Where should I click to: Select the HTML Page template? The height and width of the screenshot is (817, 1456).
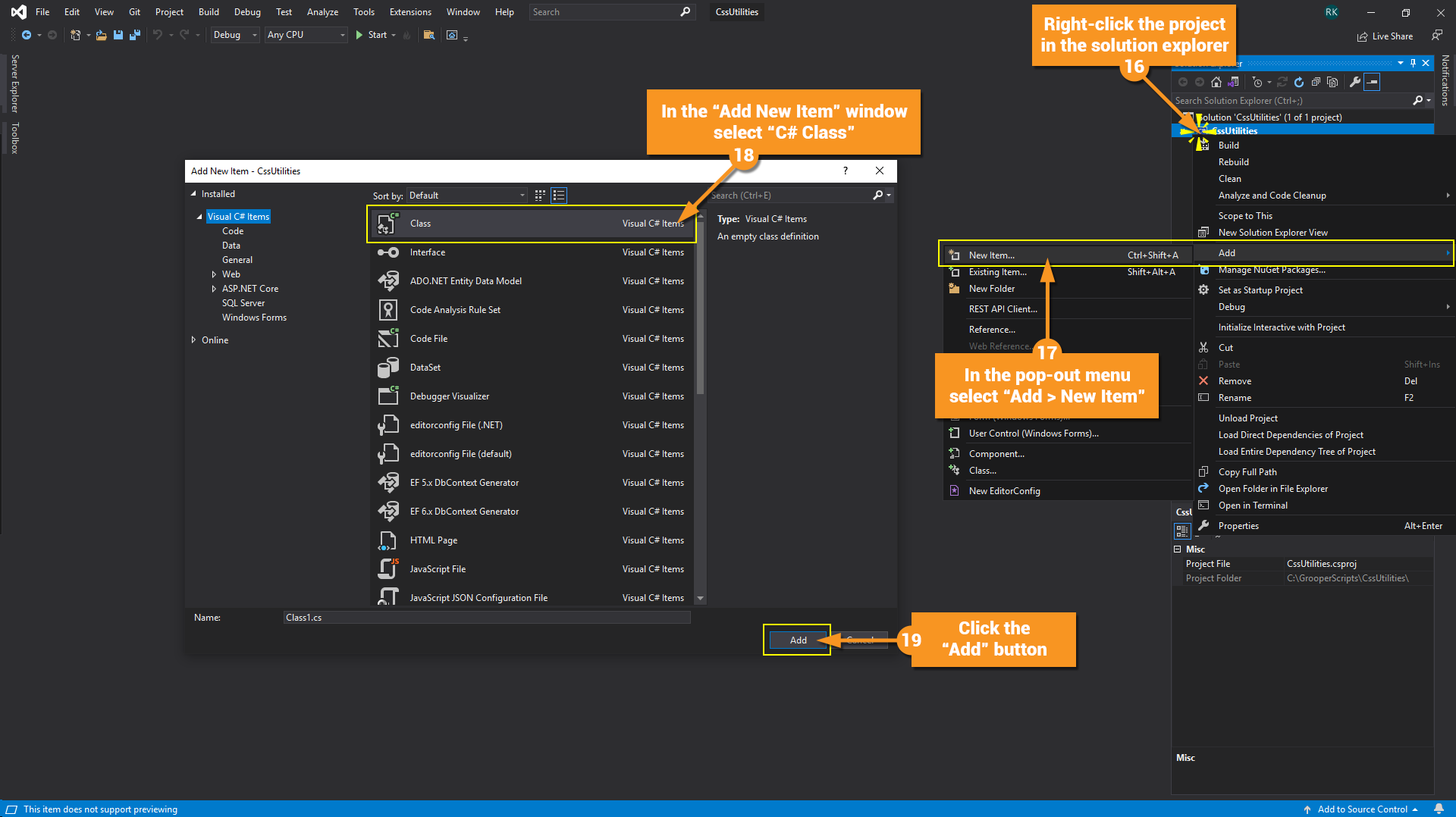click(531, 540)
